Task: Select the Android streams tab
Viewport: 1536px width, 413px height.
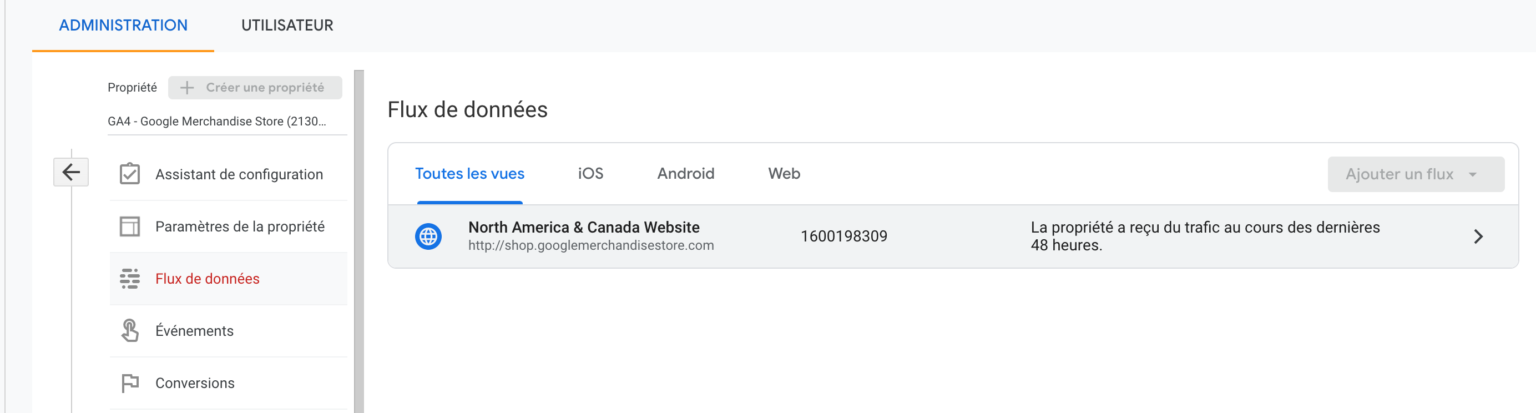Action: 686,174
